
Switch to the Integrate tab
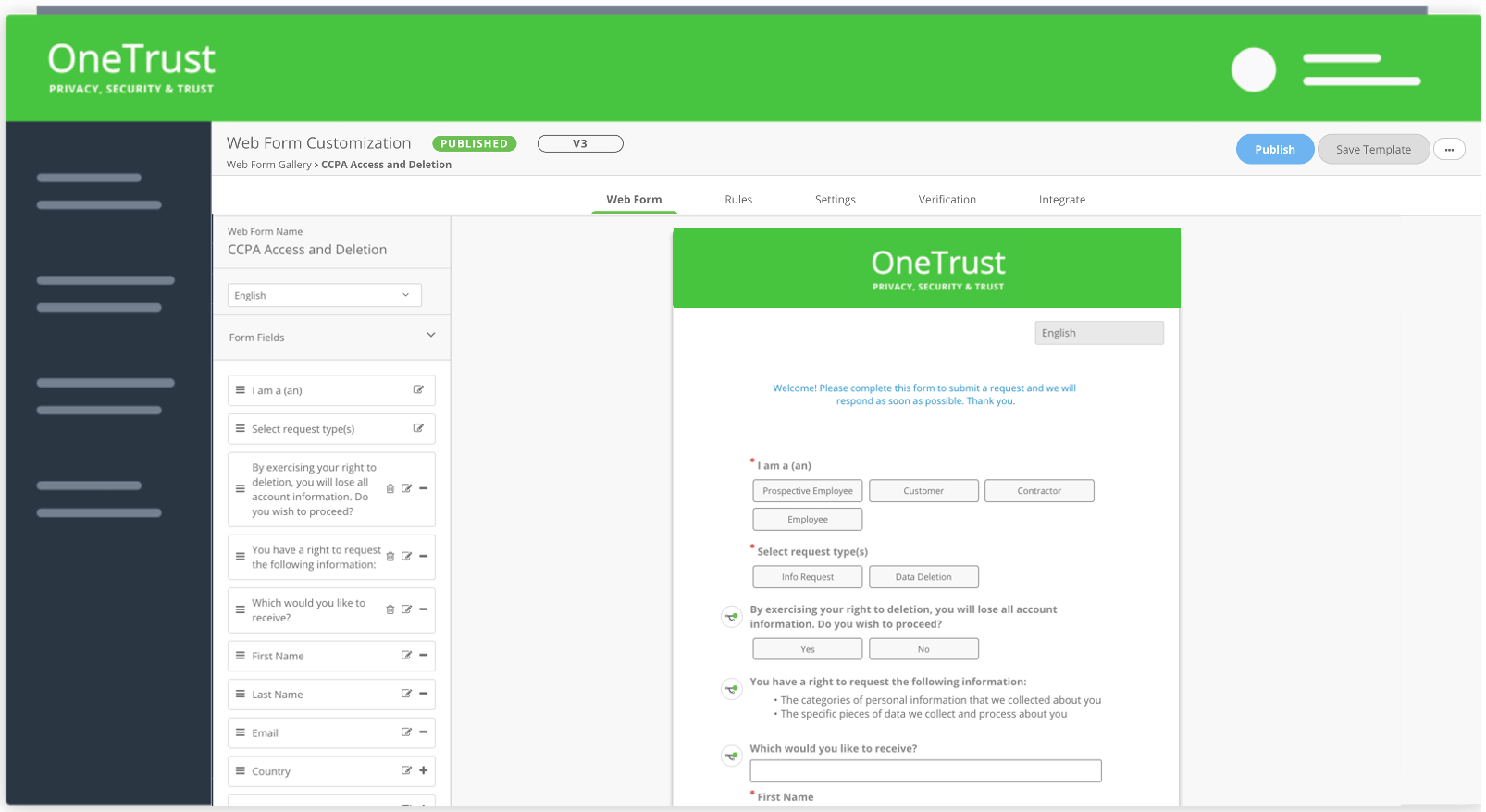[x=1062, y=199]
